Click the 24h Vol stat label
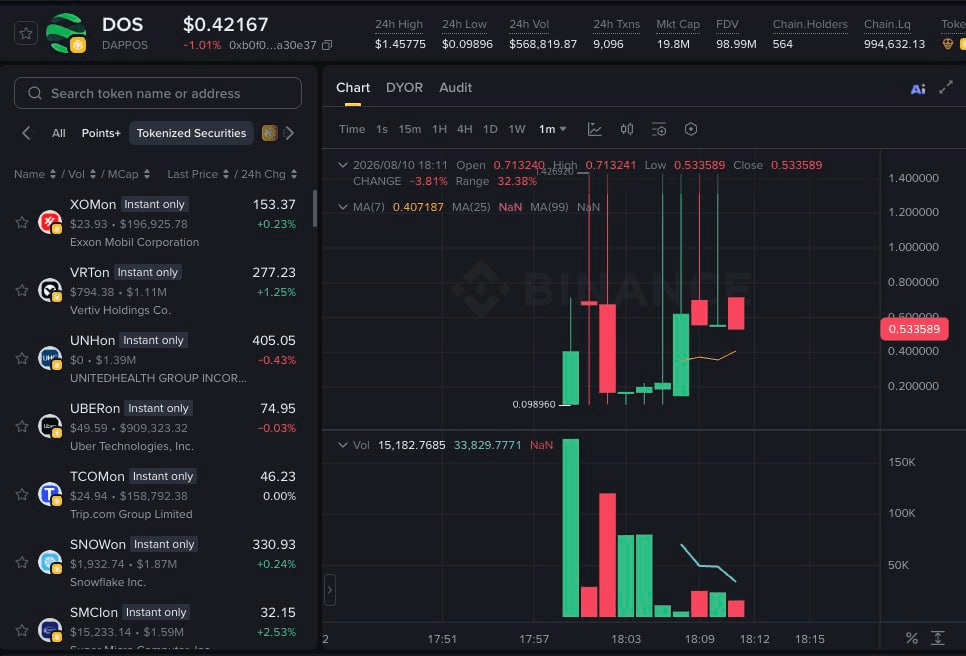 pos(529,25)
